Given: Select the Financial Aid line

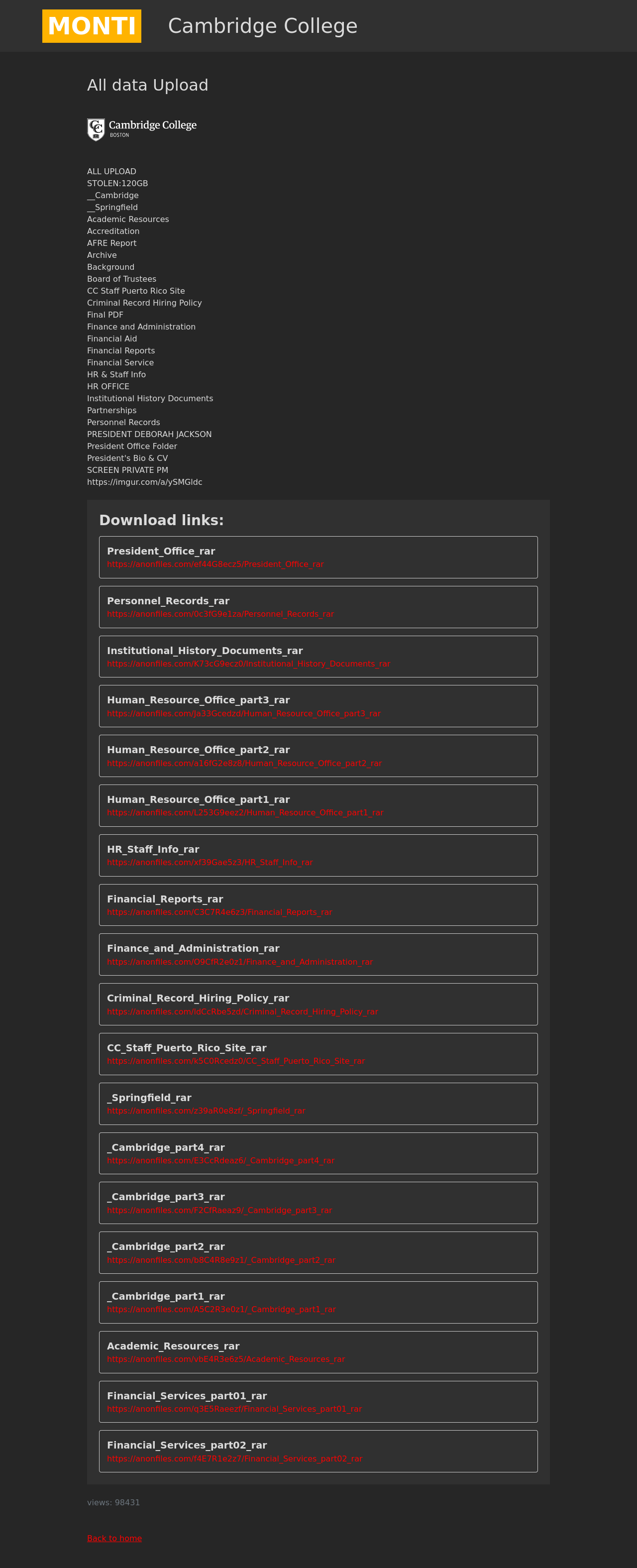Looking at the screenshot, I should pyautogui.click(x=112, y=339).
